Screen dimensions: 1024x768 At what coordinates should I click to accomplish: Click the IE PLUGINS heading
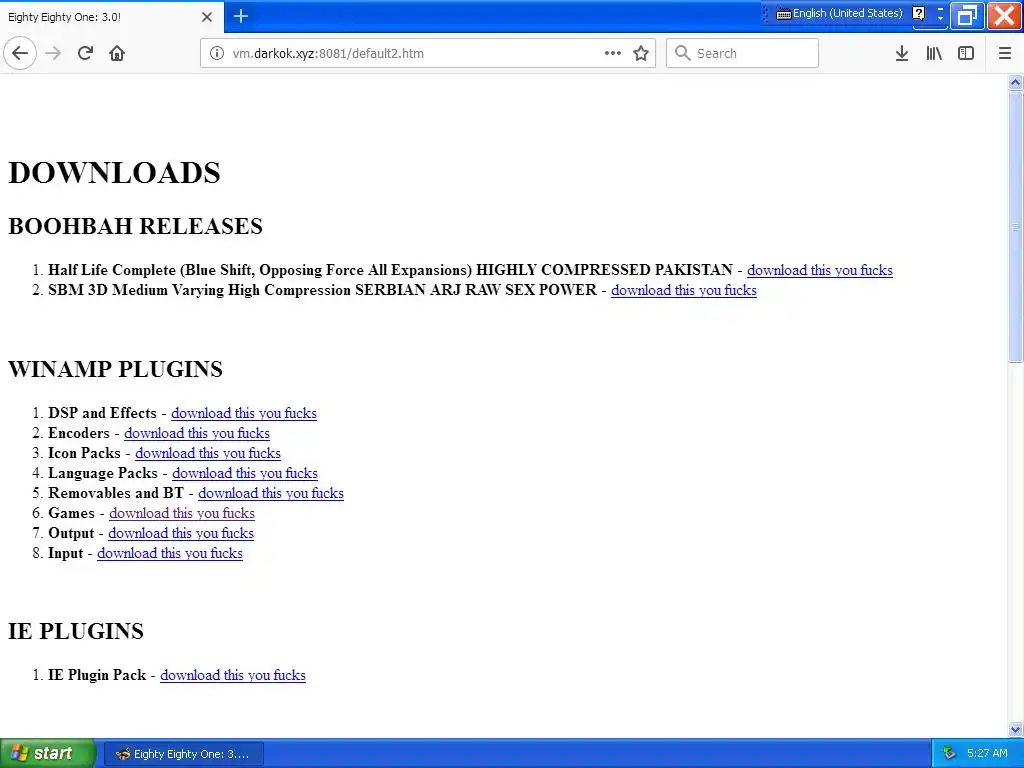click(76, 631)
